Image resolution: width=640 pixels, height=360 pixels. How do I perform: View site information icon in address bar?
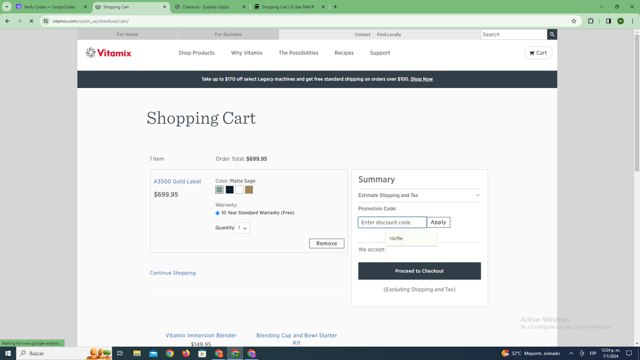click(46, 21)
